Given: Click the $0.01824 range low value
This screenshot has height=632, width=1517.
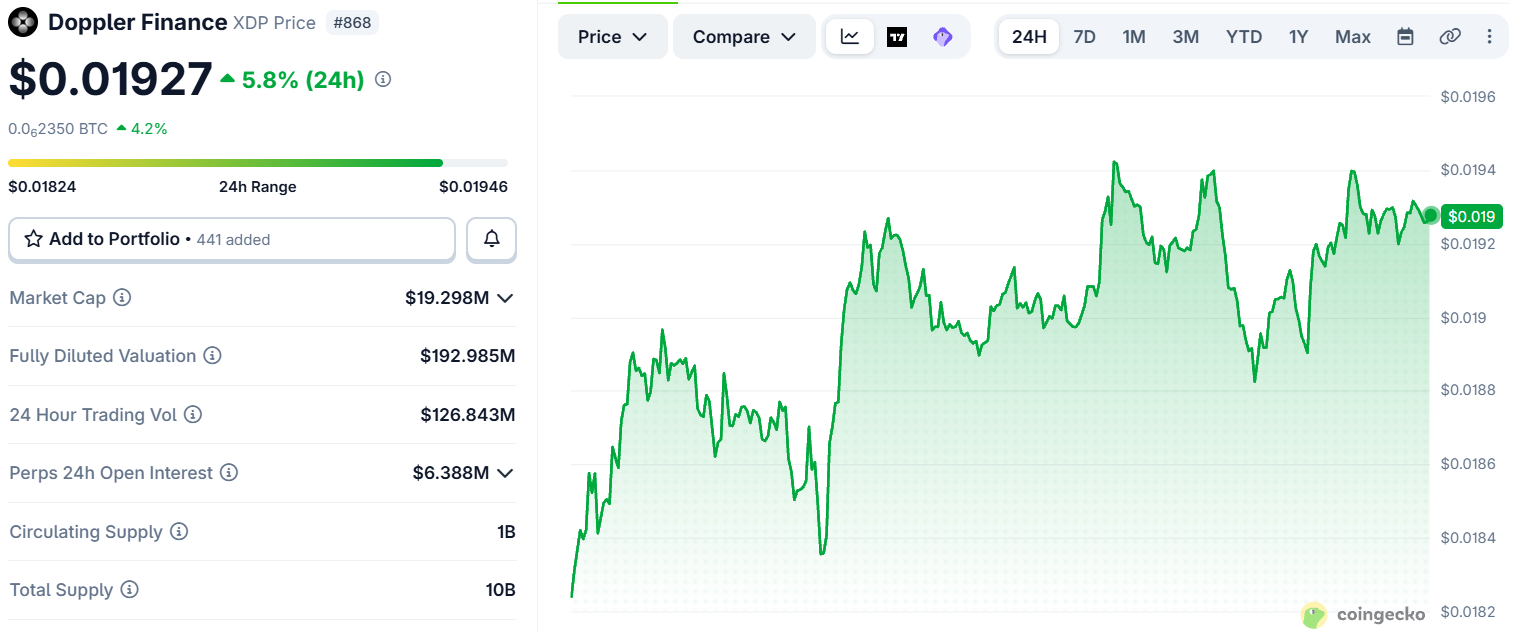Looking at the screenshot, I should click(42, 186).
